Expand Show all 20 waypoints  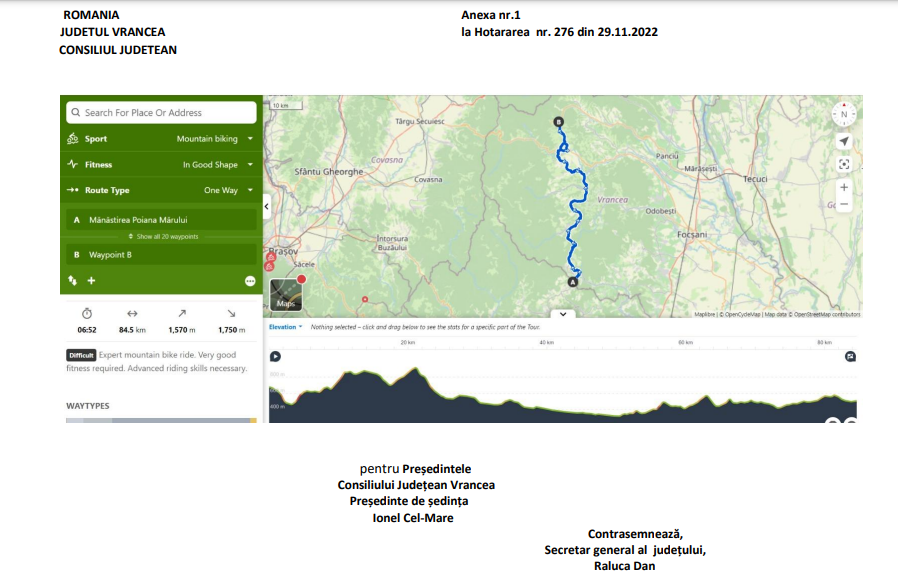click(x=162, y=237)
